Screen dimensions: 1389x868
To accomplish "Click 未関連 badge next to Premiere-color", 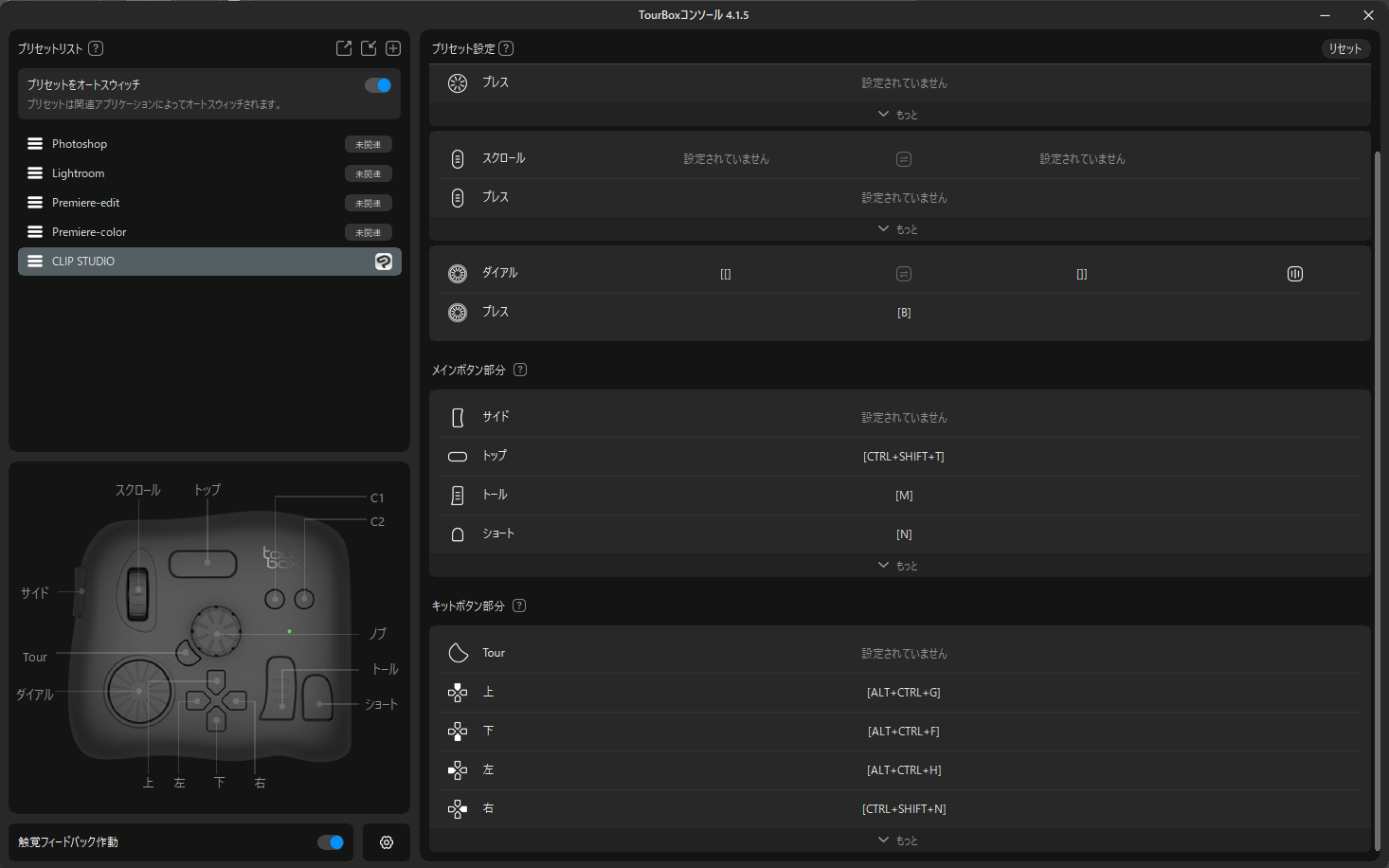I will (x=369, y=233).
